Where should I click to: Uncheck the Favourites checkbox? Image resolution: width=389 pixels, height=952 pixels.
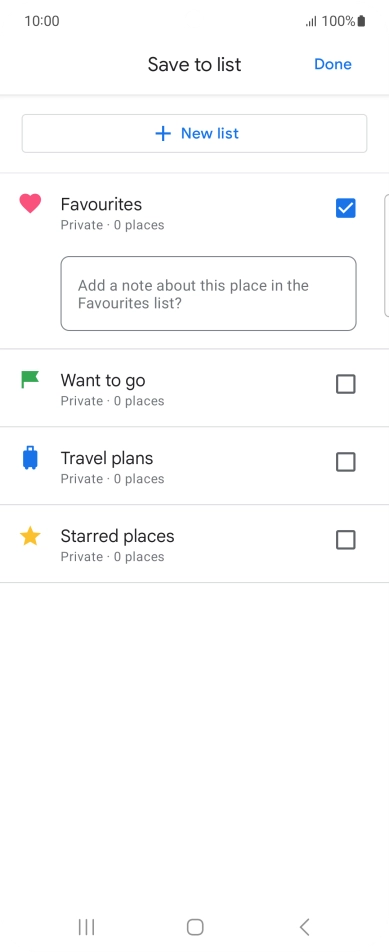tap(345, 208)
